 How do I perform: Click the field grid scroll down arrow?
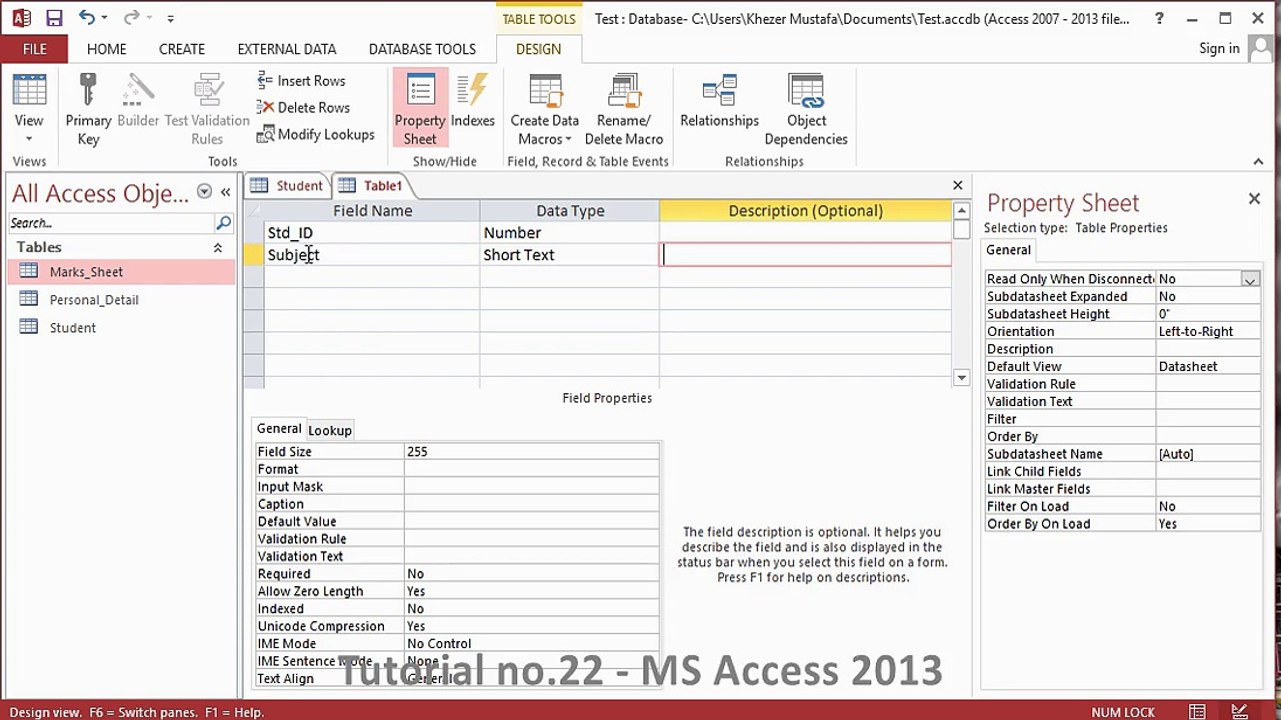(x=961, y=377)
